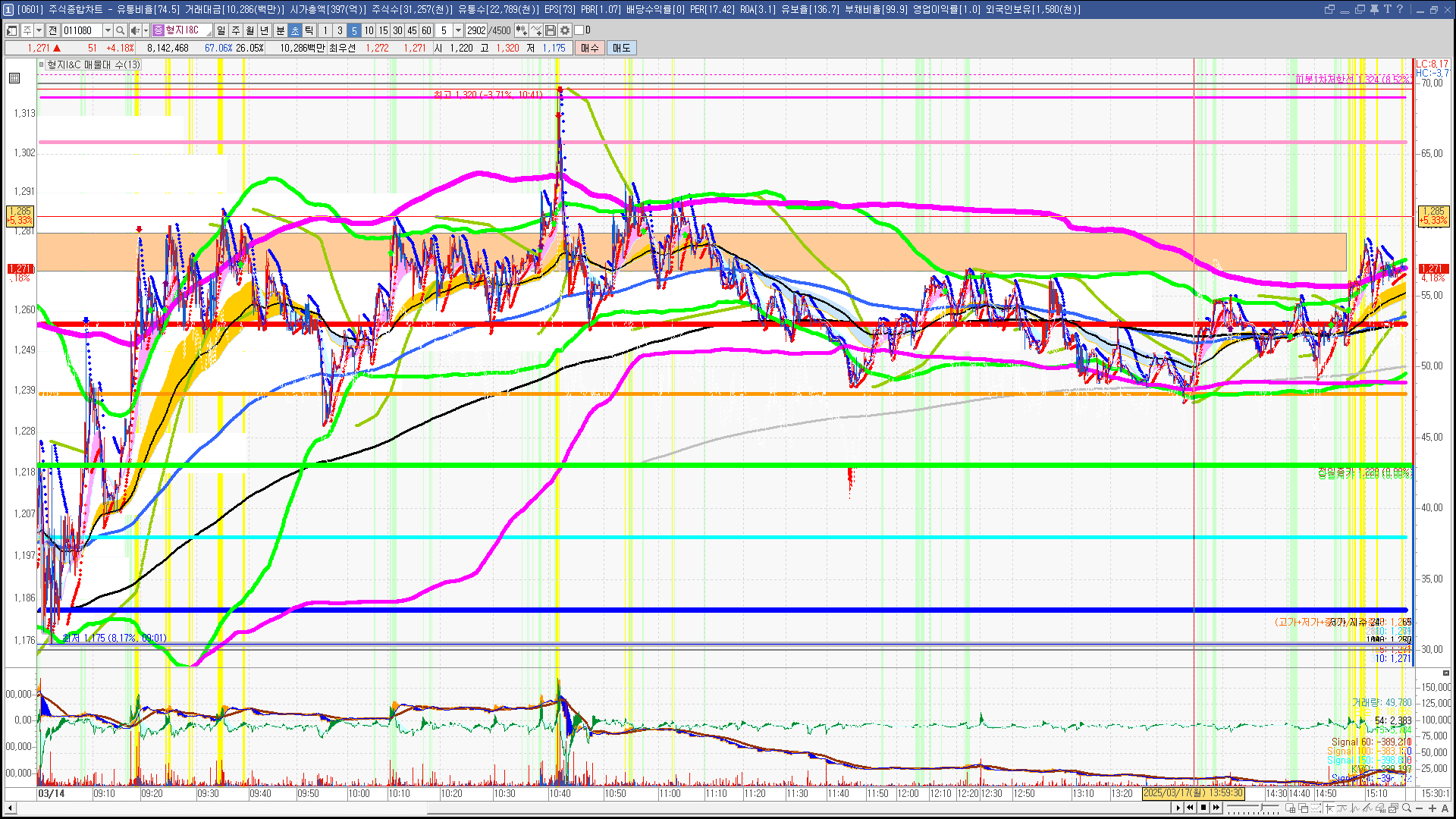Open the stock code 011080 dropdown
Screen dimensions: 1456x819
[x=108, y=30]
